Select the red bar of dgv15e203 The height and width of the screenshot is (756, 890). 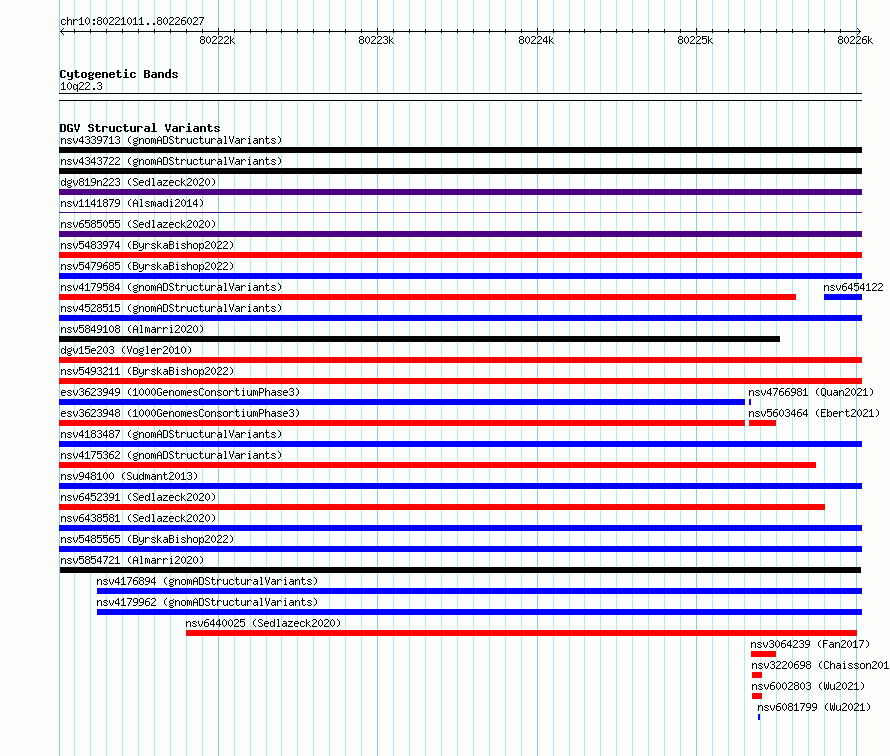460,360
